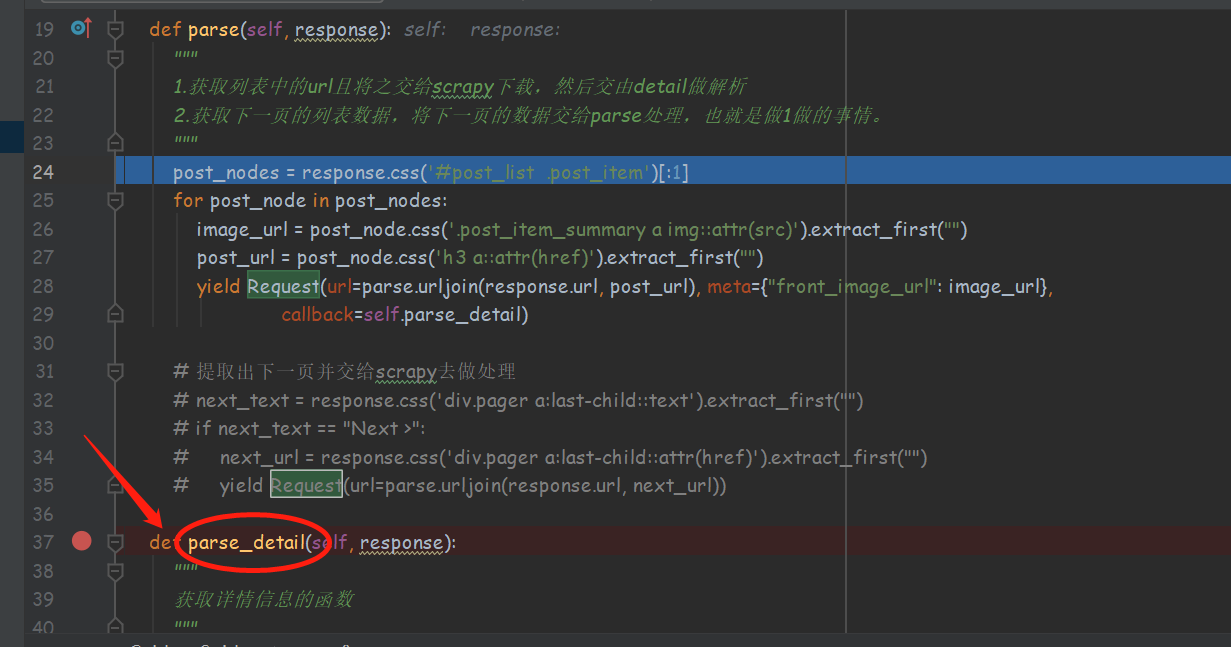Click the blank line 36 in the editor

[500, 514]
